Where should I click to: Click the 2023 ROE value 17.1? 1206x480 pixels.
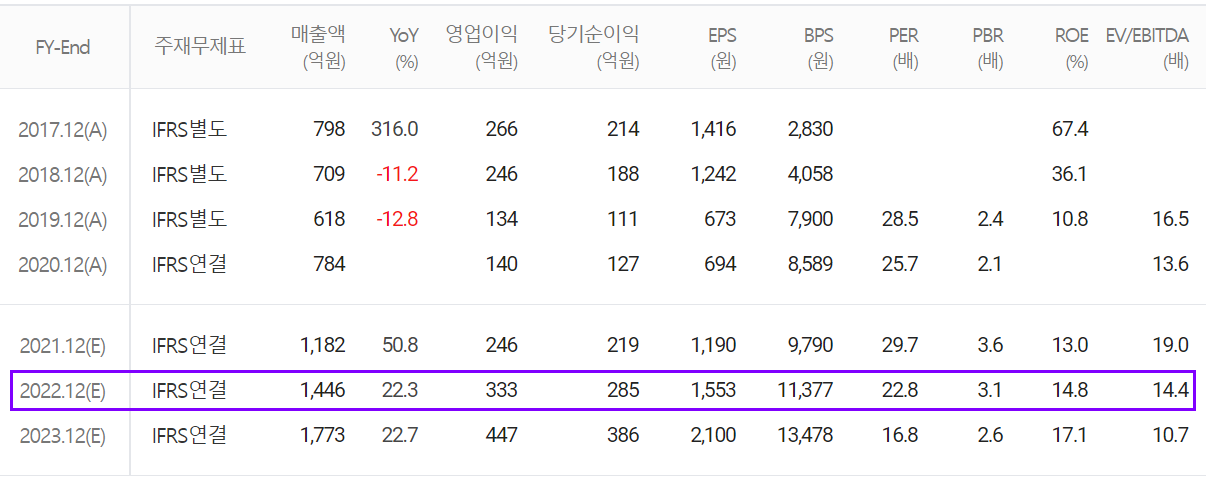(1070, 435)
